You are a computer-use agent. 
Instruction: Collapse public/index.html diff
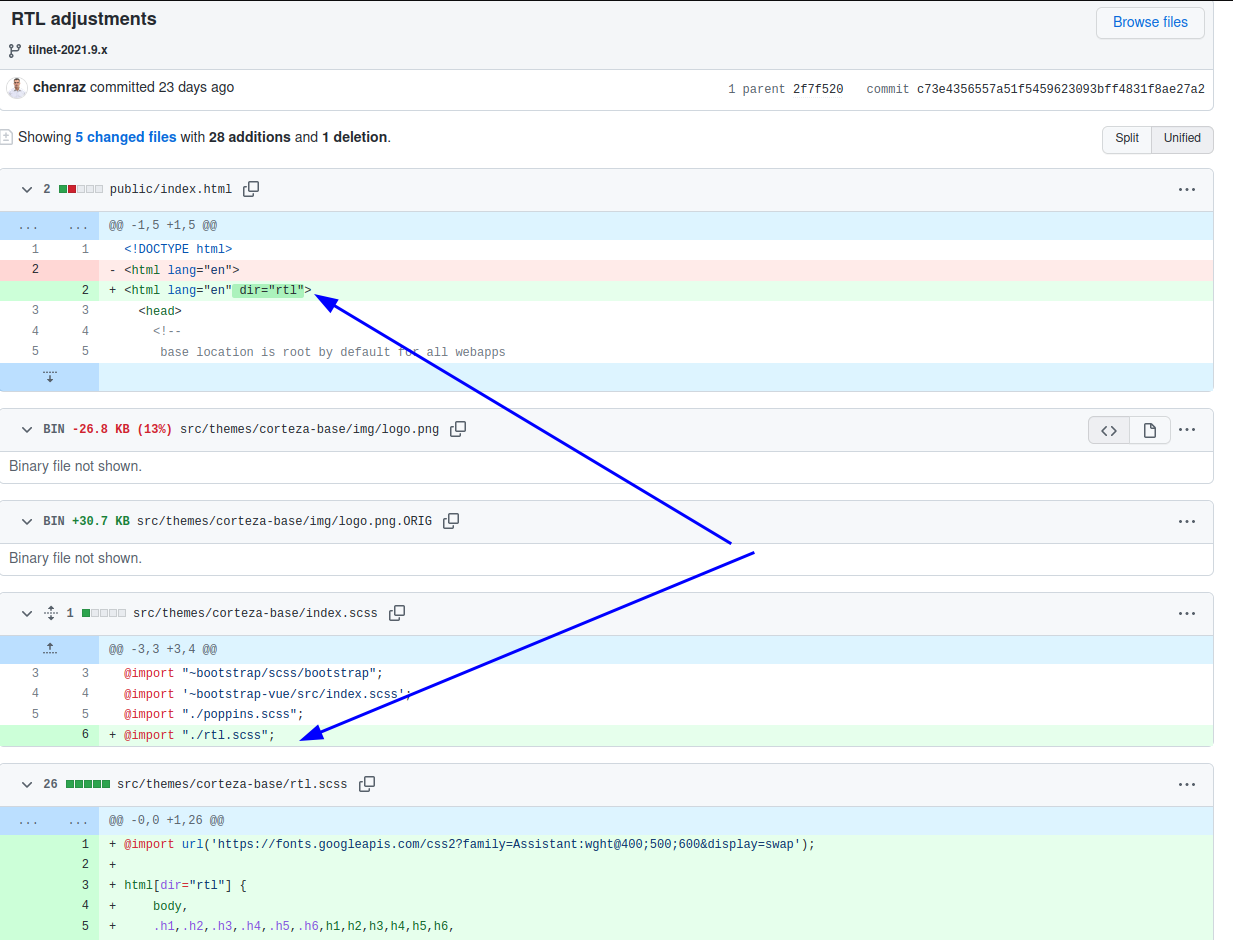pyautogui.click(x=27, y=189)
